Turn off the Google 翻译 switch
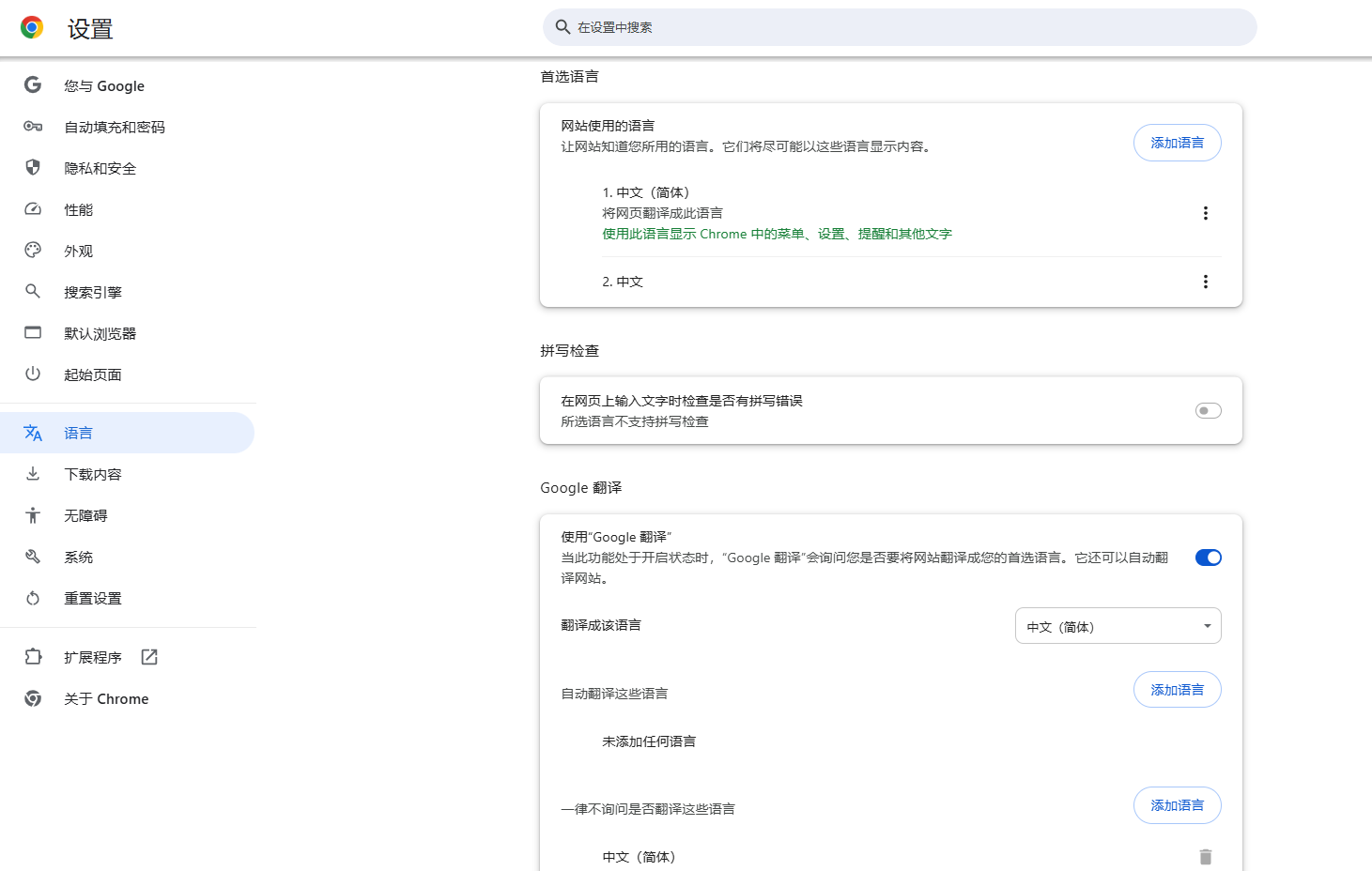1372x871 pixels. (1209, 558)
